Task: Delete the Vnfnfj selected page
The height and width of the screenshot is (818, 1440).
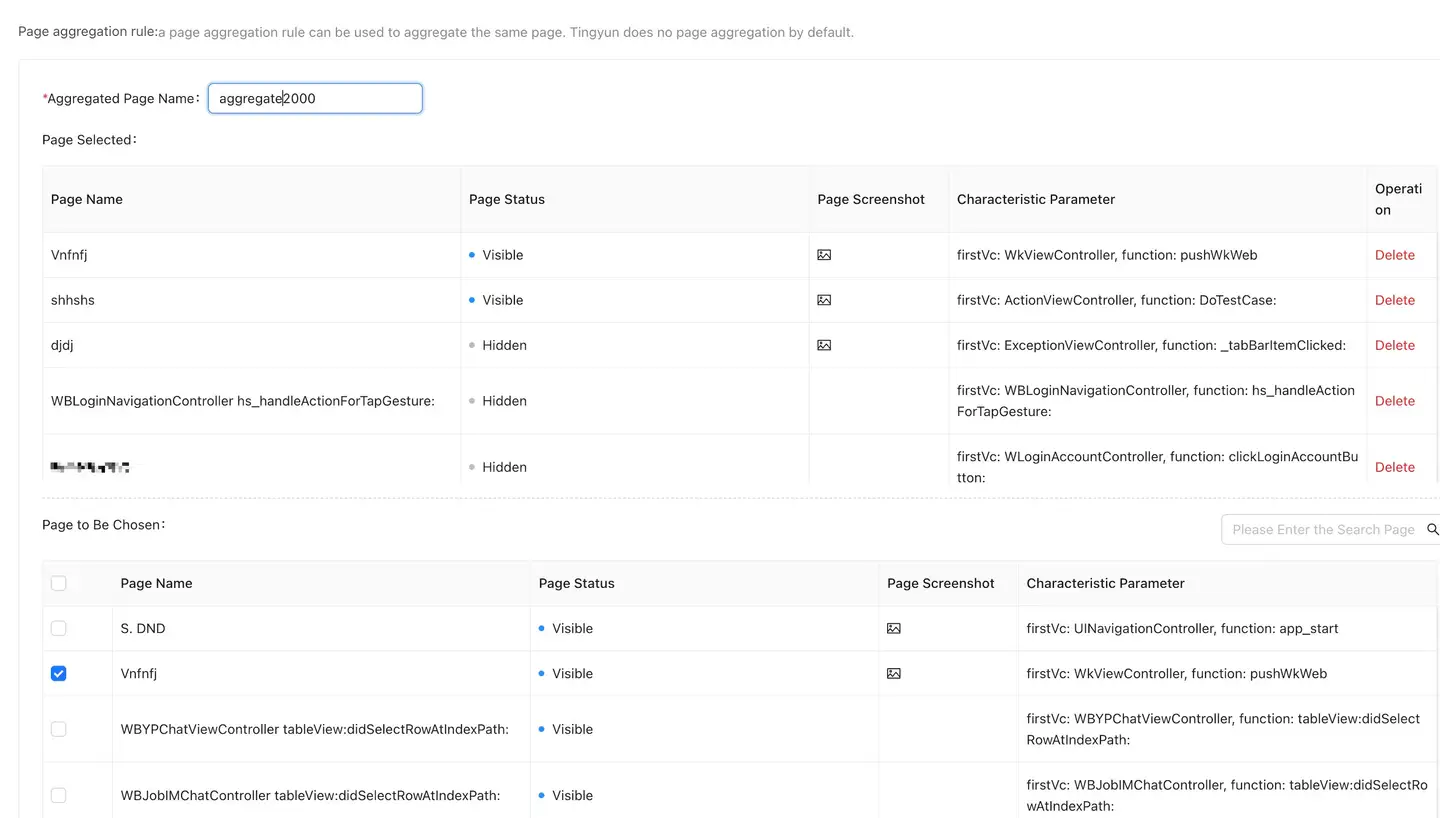Action: (x=1394, y=255)
